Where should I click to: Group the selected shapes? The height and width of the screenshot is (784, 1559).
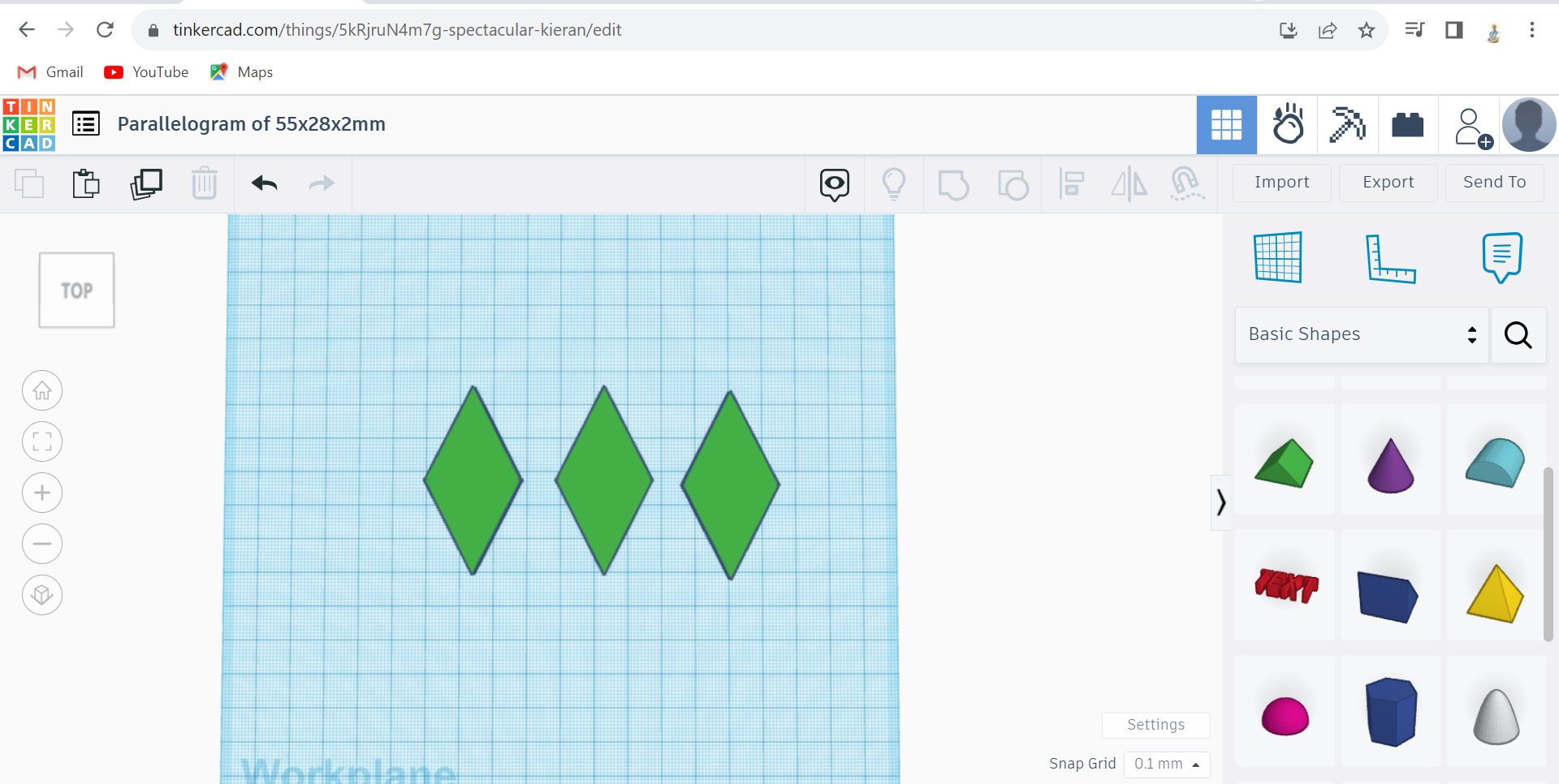[x=954, y=184]
